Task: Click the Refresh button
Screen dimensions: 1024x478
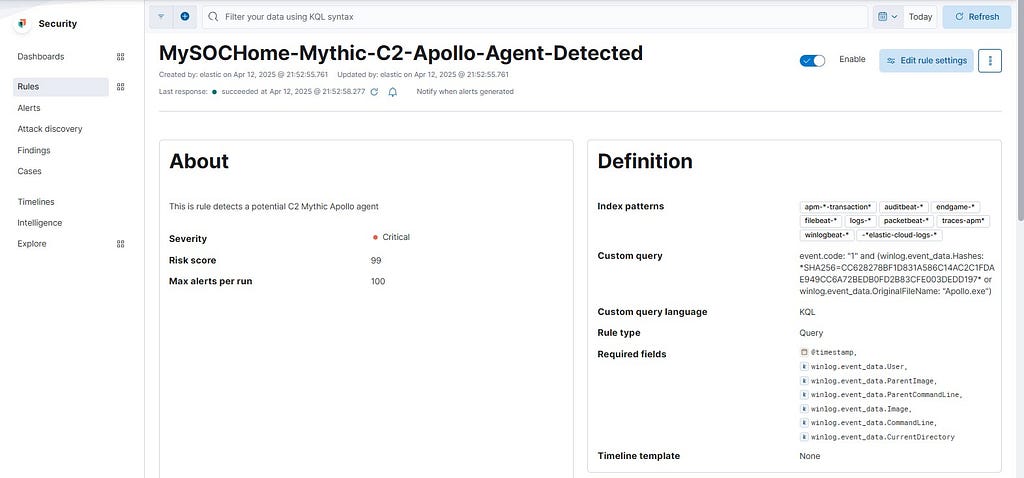Action: click(x=976, y=17)
